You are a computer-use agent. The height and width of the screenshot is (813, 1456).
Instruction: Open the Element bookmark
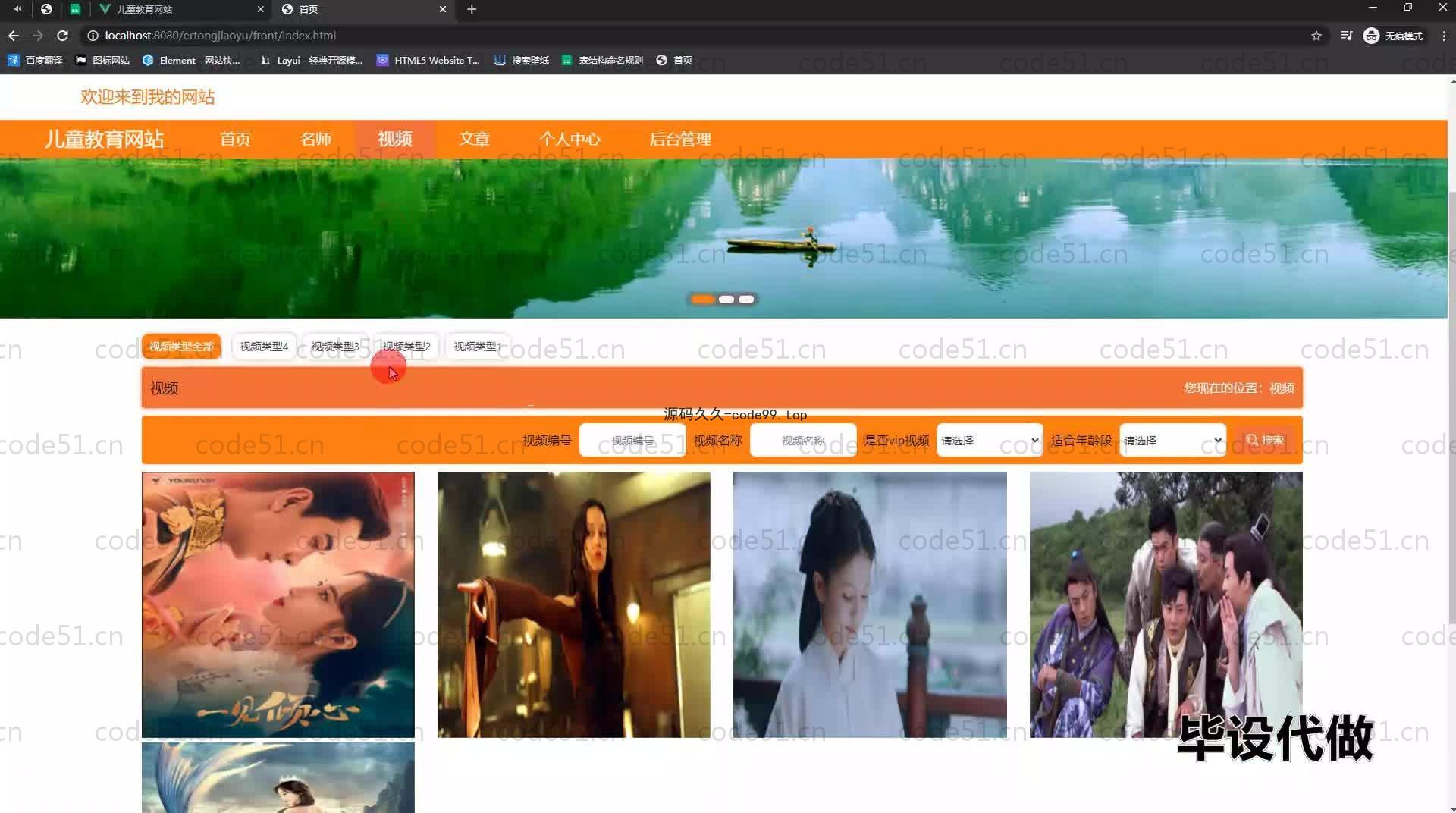191,60
